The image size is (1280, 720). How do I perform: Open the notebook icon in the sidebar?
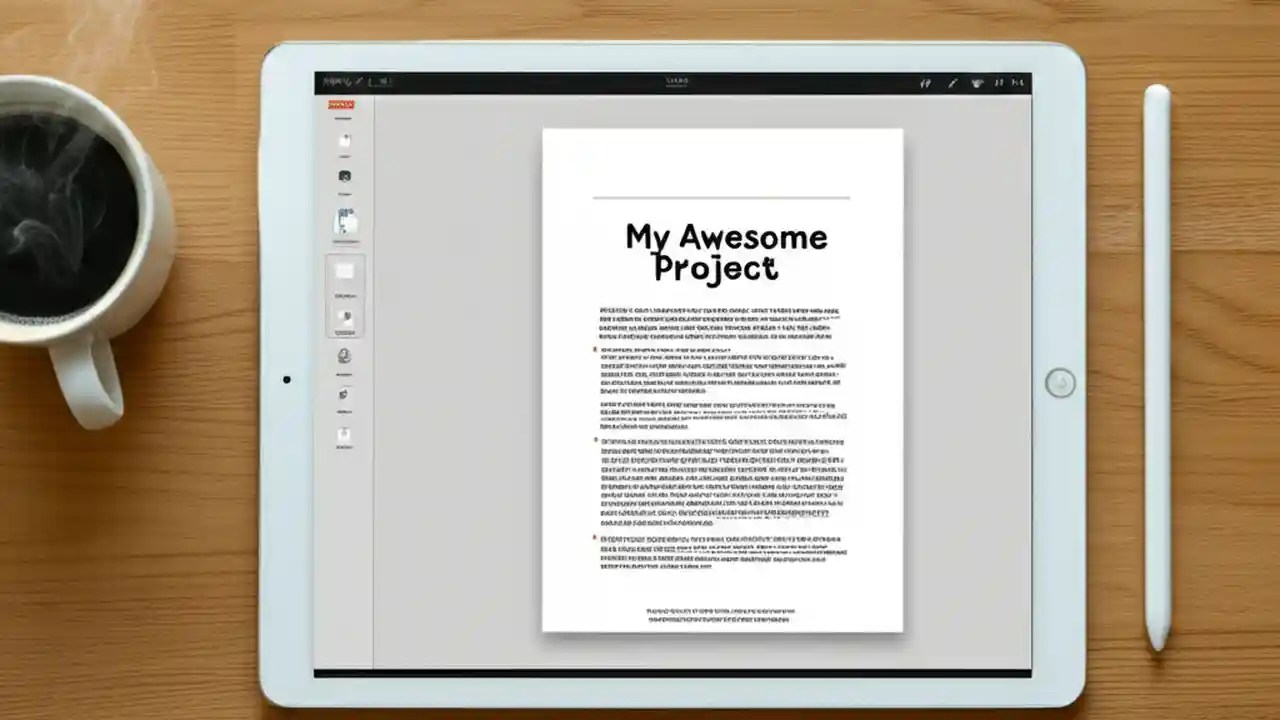[x=345, y=140]
